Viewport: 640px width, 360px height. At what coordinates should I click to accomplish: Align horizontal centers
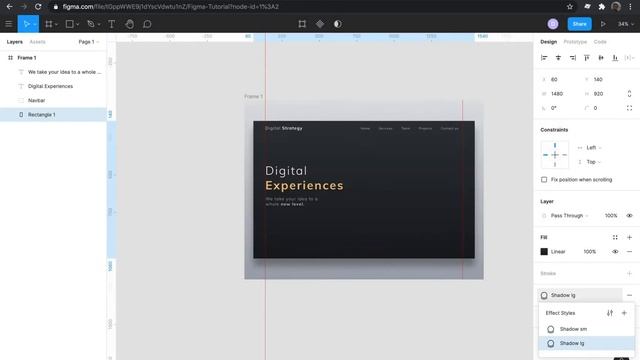click(x=558, y=58)
